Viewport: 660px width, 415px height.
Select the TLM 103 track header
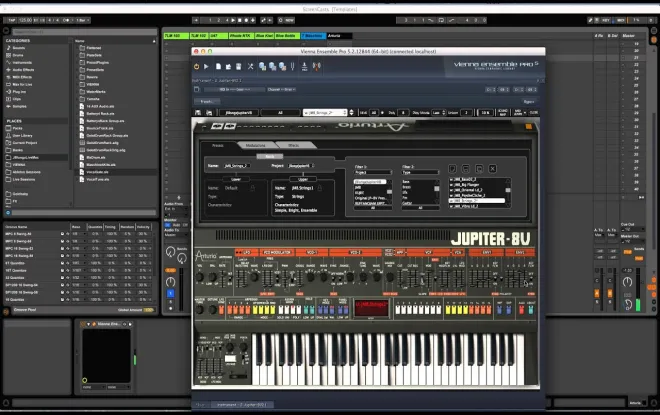pos(176,36)
